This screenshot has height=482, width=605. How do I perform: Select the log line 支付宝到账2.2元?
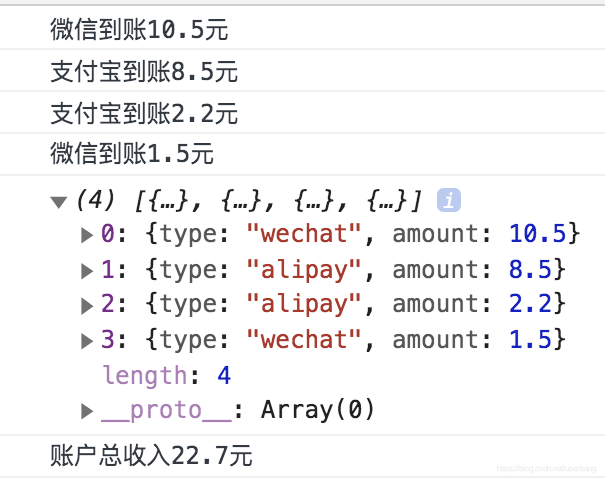pos(144,113)
